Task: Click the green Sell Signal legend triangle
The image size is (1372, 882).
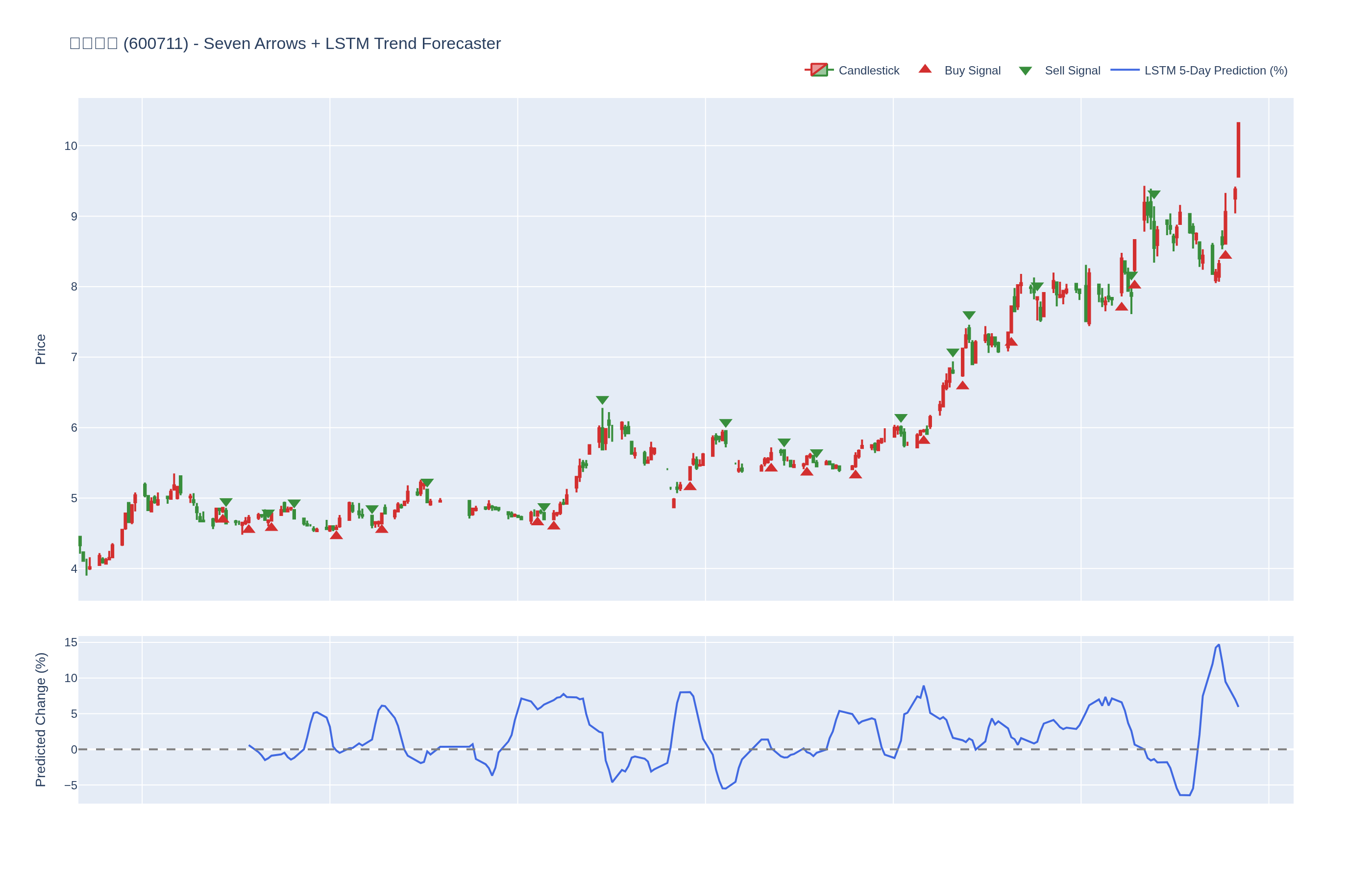Action: coord(1025,71)
